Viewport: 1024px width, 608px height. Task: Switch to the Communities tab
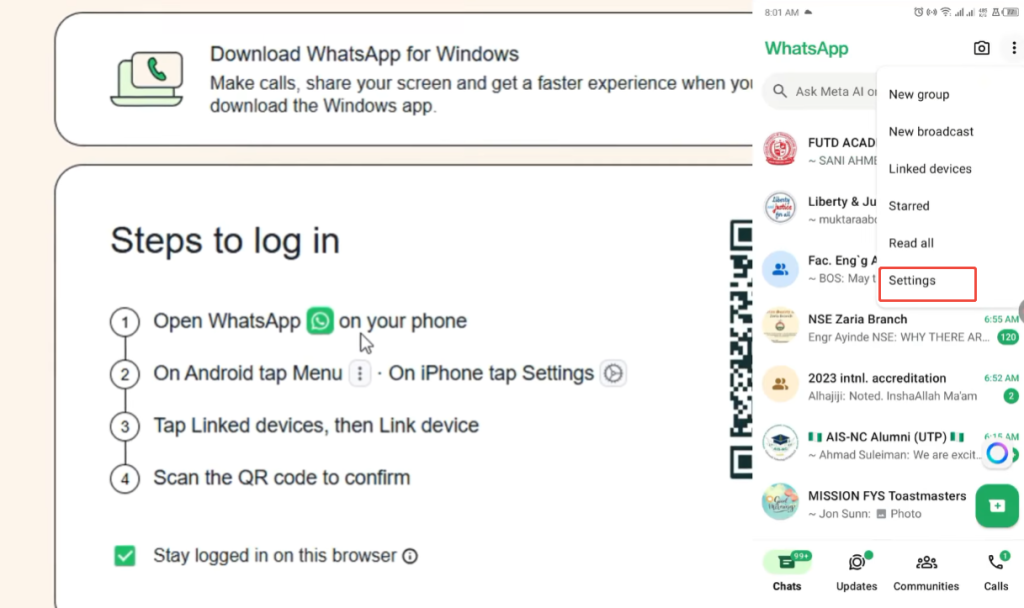click(x=926, y=571)
